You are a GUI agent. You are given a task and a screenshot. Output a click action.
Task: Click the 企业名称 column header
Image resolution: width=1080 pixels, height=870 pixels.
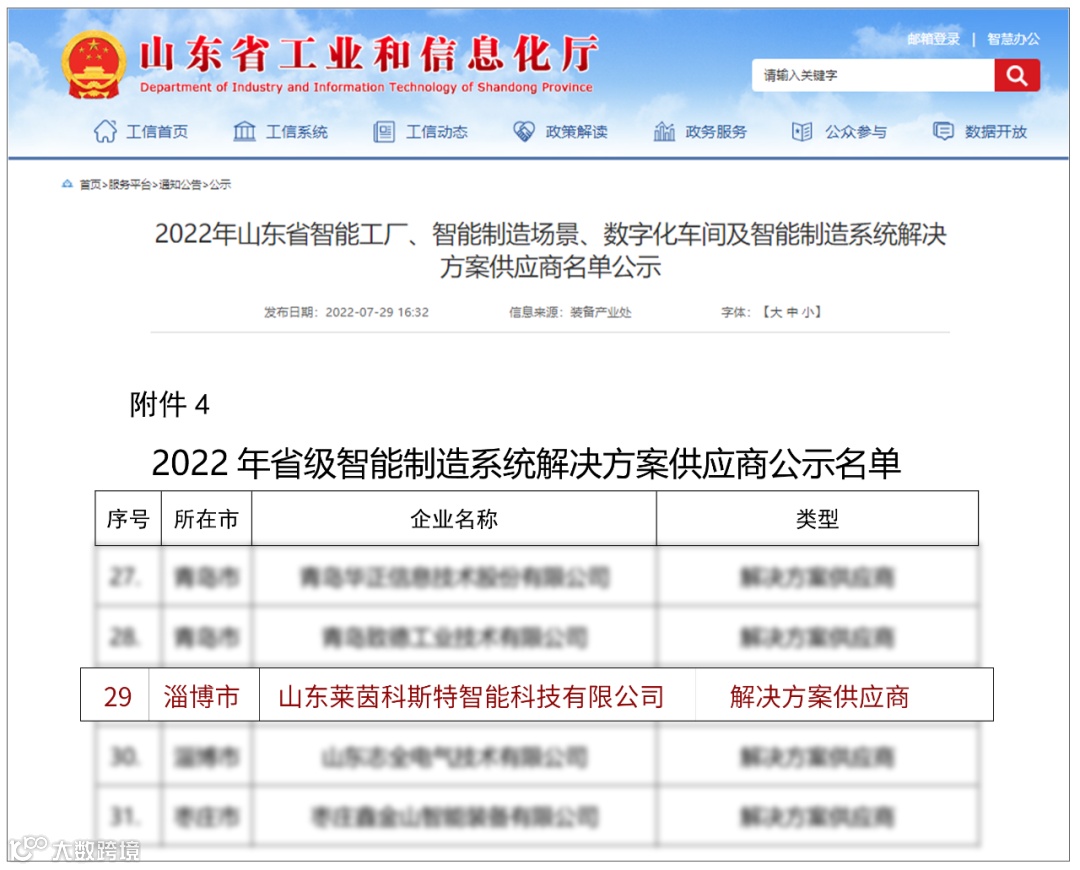coord(454,519)
